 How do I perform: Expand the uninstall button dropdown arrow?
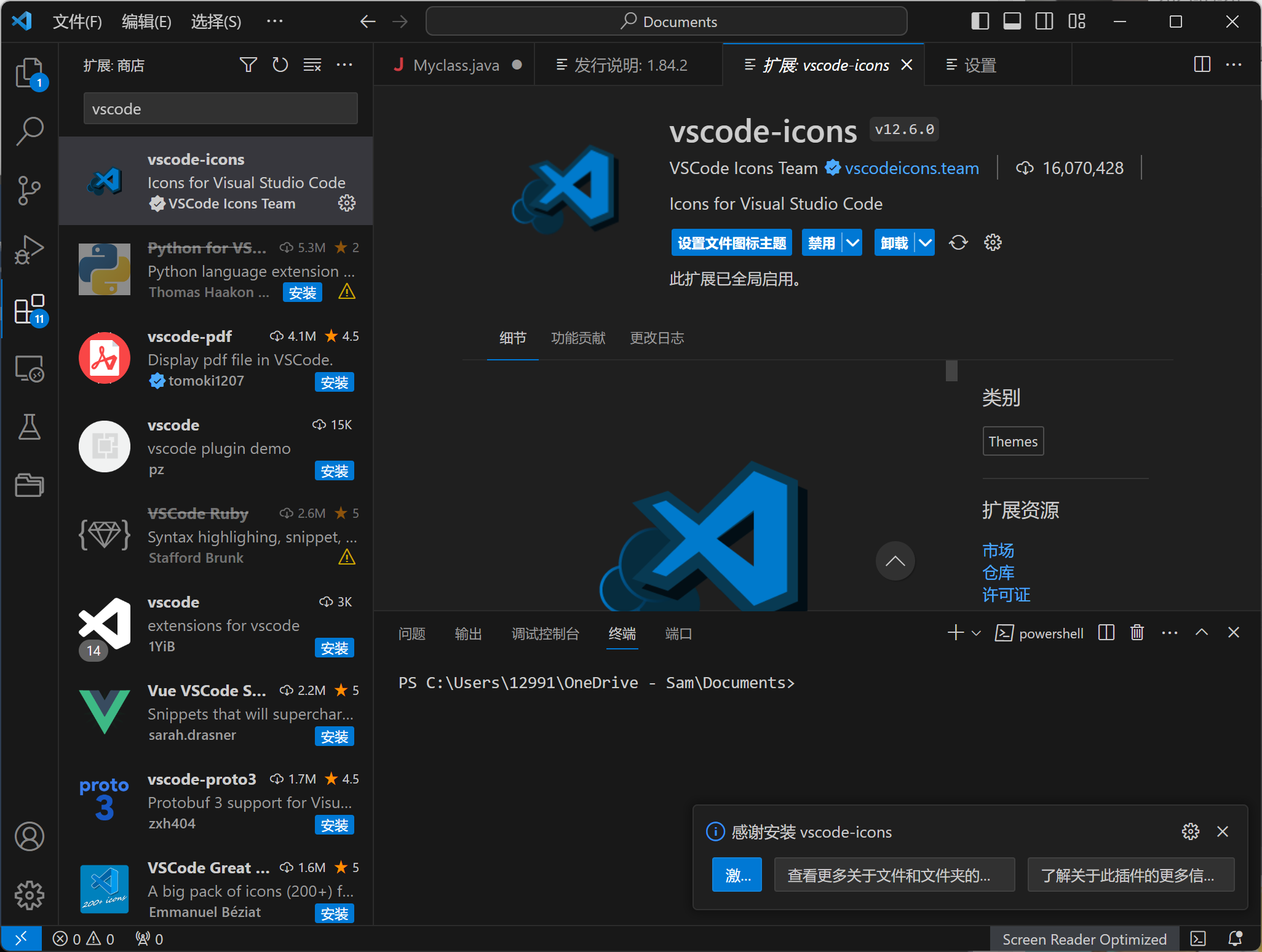(x=925, y=242)
